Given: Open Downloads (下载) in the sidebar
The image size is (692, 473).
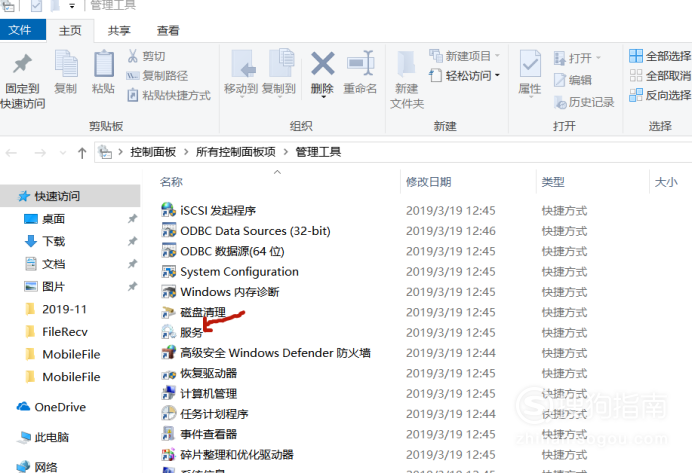Looking at the screenshot, I should [x=53, y=241].
